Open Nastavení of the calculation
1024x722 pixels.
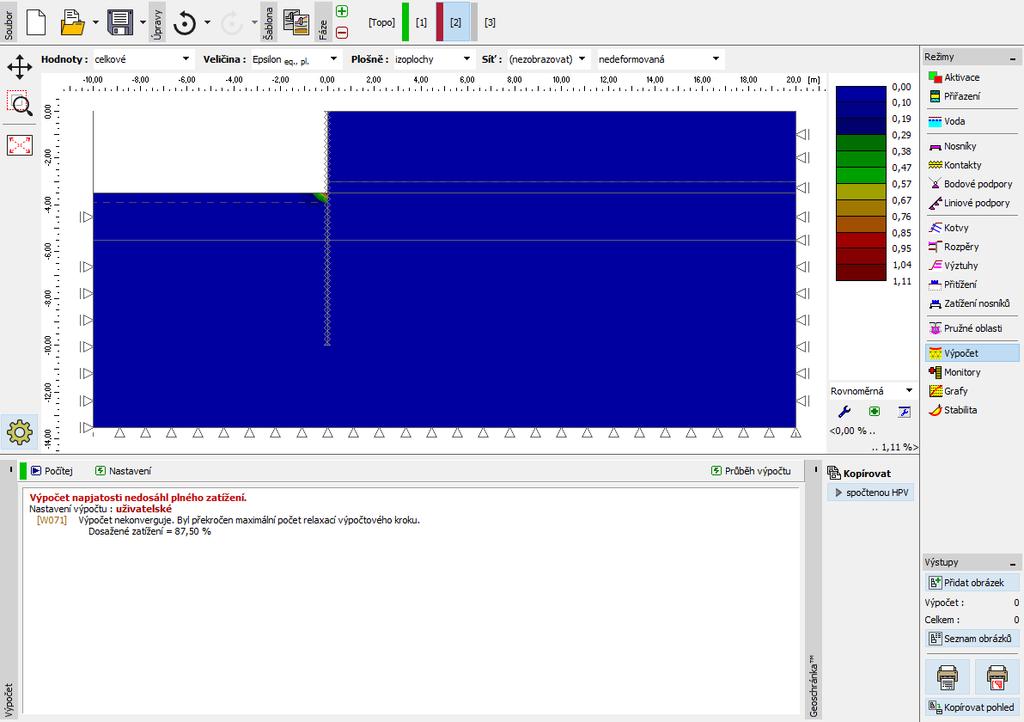pyautogui.click(x=123, y=471)
